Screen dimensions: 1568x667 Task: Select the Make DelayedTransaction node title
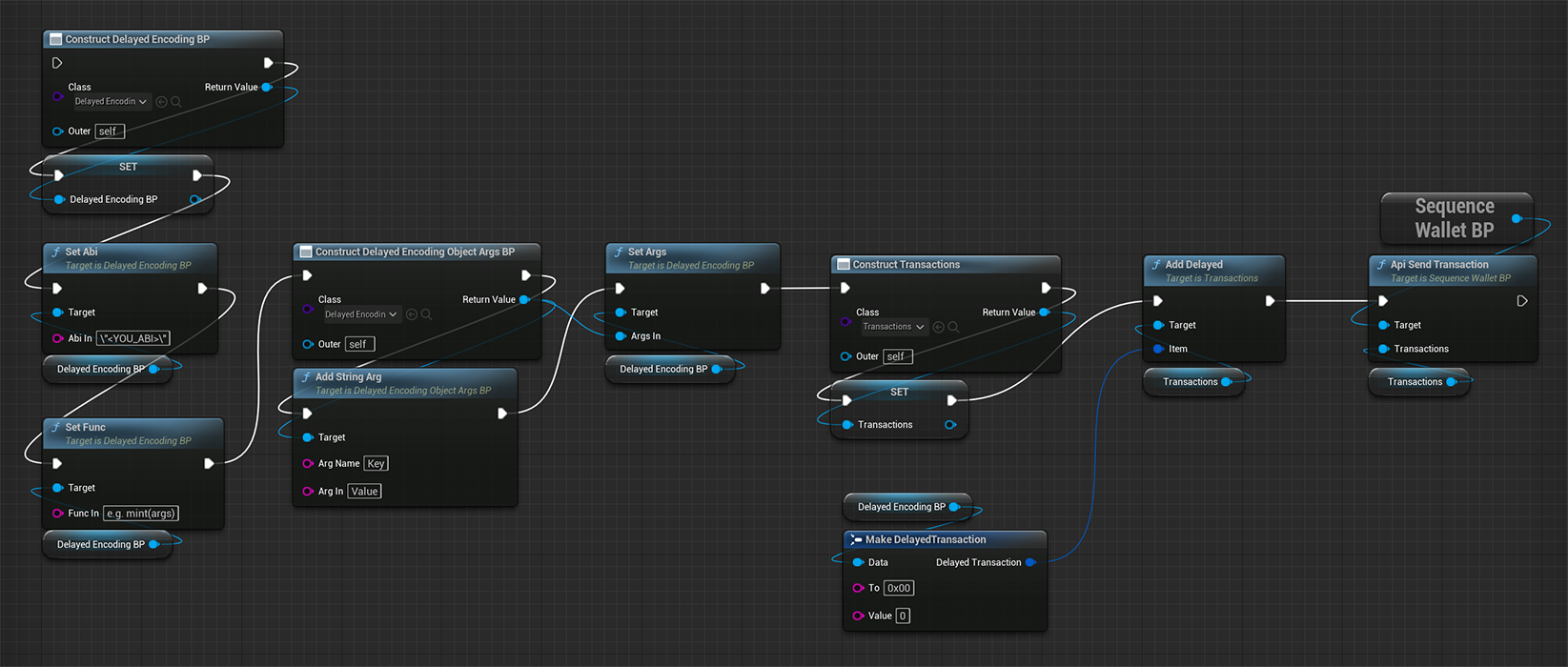926,539
